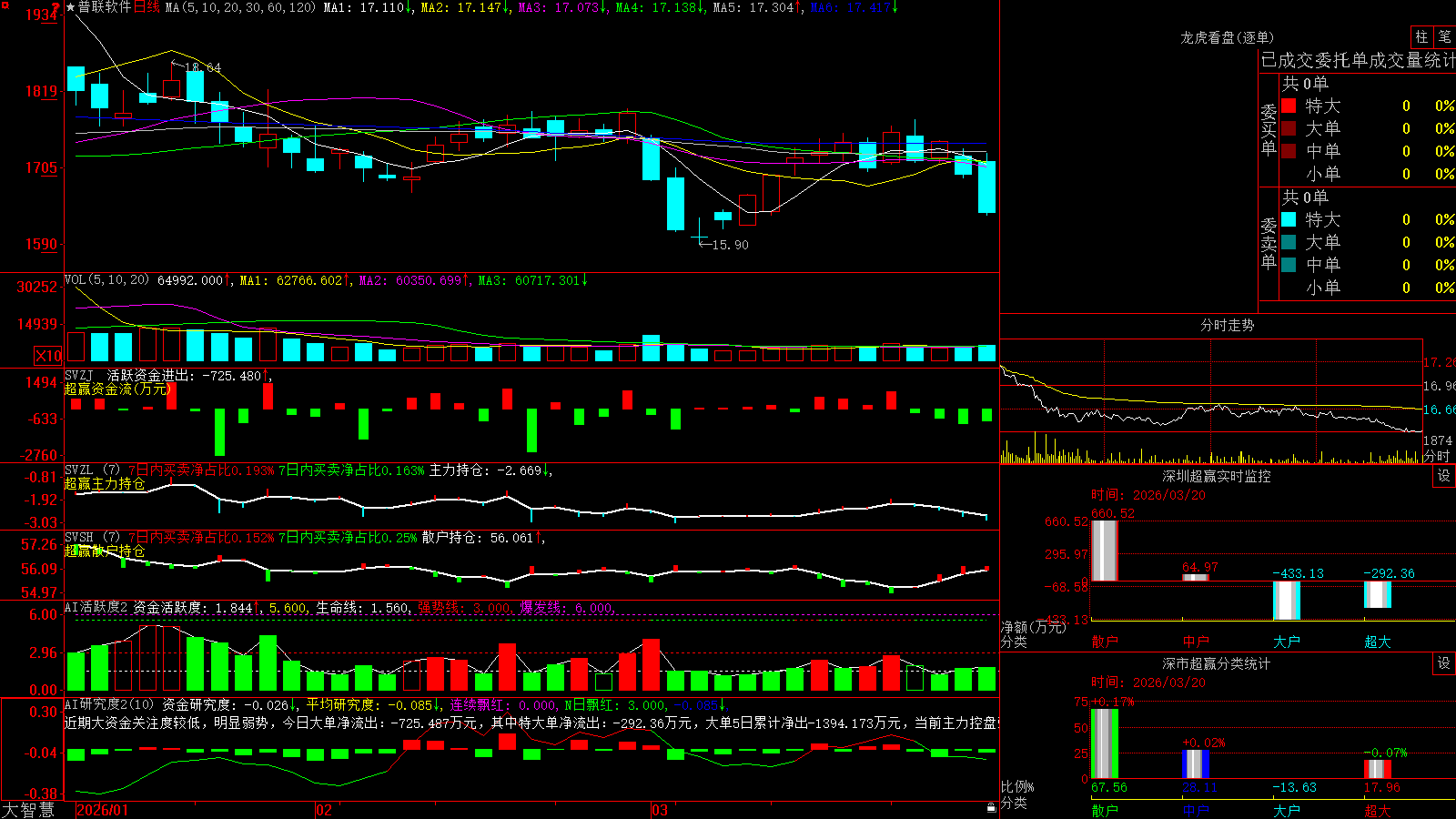This screenshot has width=1456, height=819.
Task: Click the 超大 17.96 bar in 分类统计
Action: coord(1377,769)
